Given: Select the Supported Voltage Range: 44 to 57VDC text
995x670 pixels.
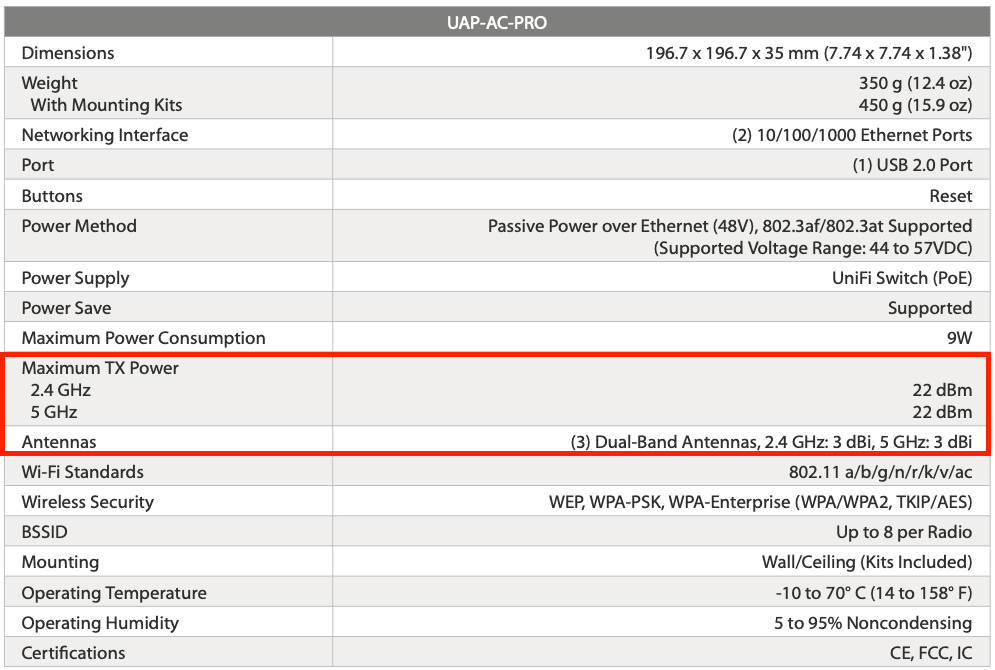Looking at the screenshot, I should (x=814, y=248).
